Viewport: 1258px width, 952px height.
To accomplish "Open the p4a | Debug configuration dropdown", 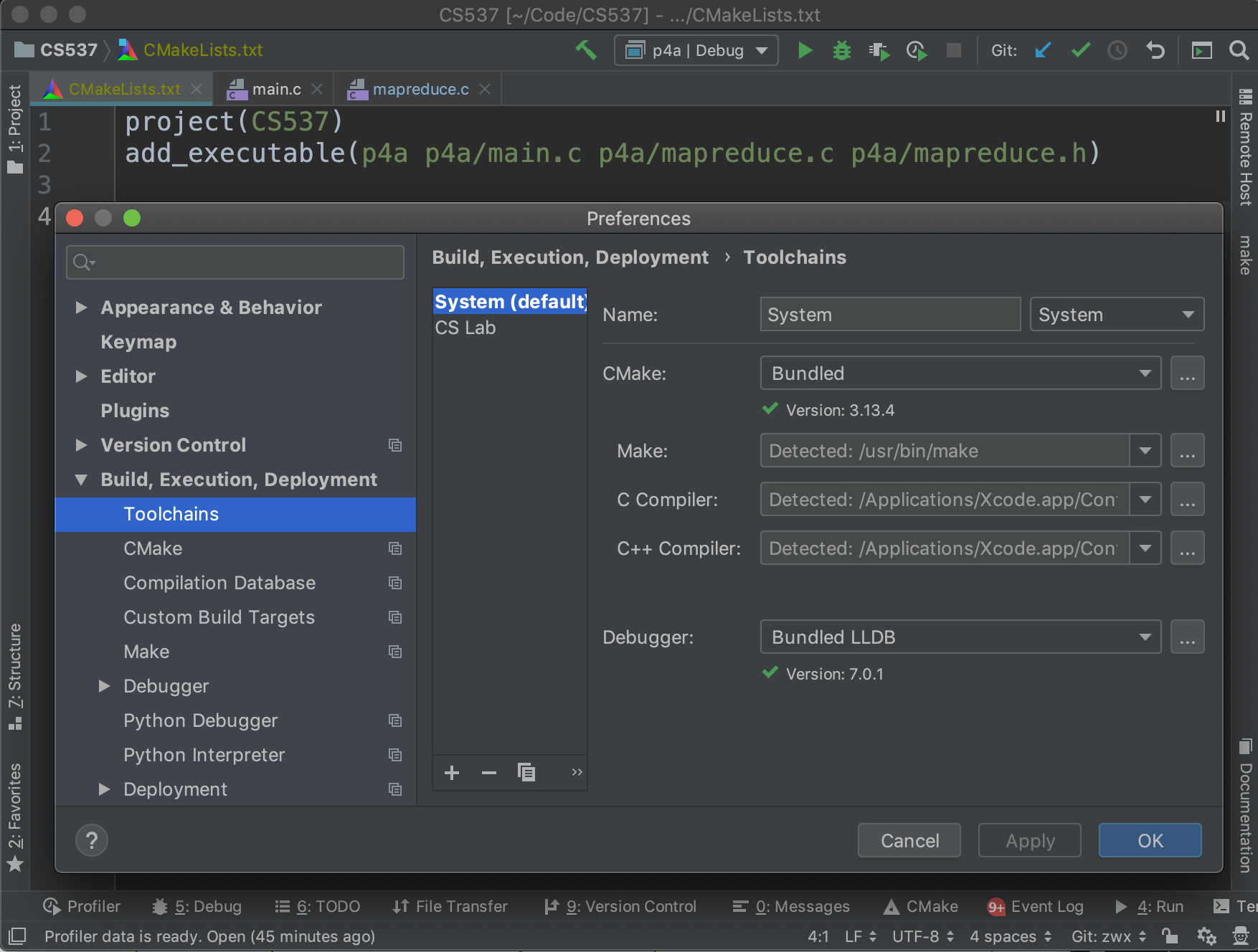I will [x=696, y=51].
